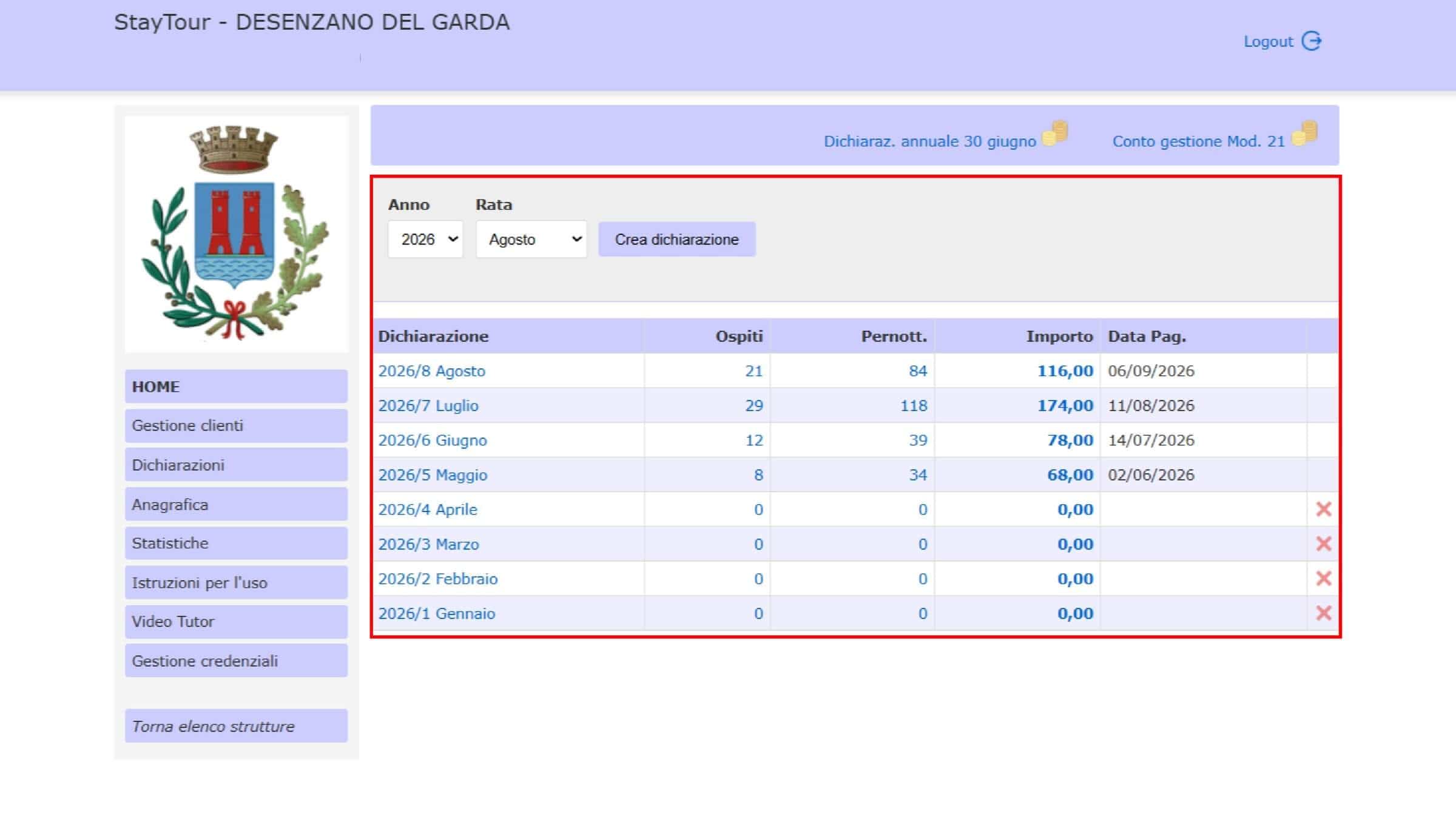
Task: Open the 2026/8 Agosto declaration
Action: (431, 371)
